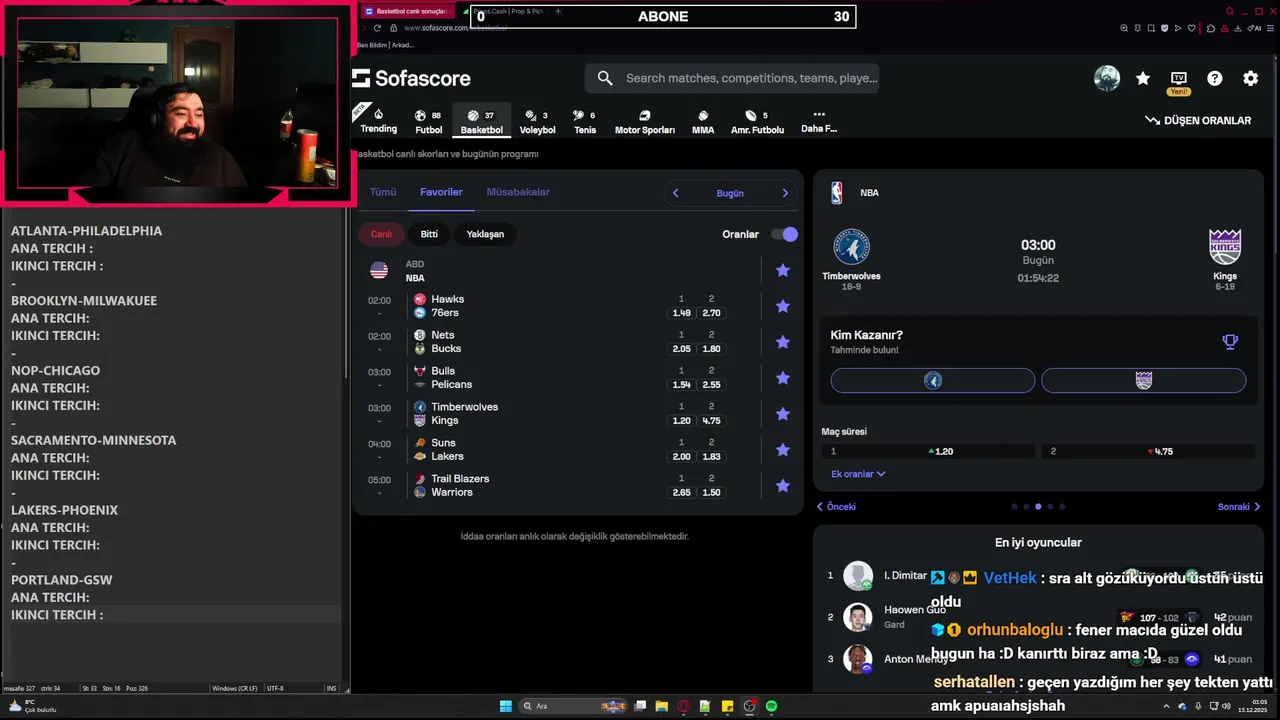
Task: Click the Timberwolves team logo in match card
Action: (852, 247)
